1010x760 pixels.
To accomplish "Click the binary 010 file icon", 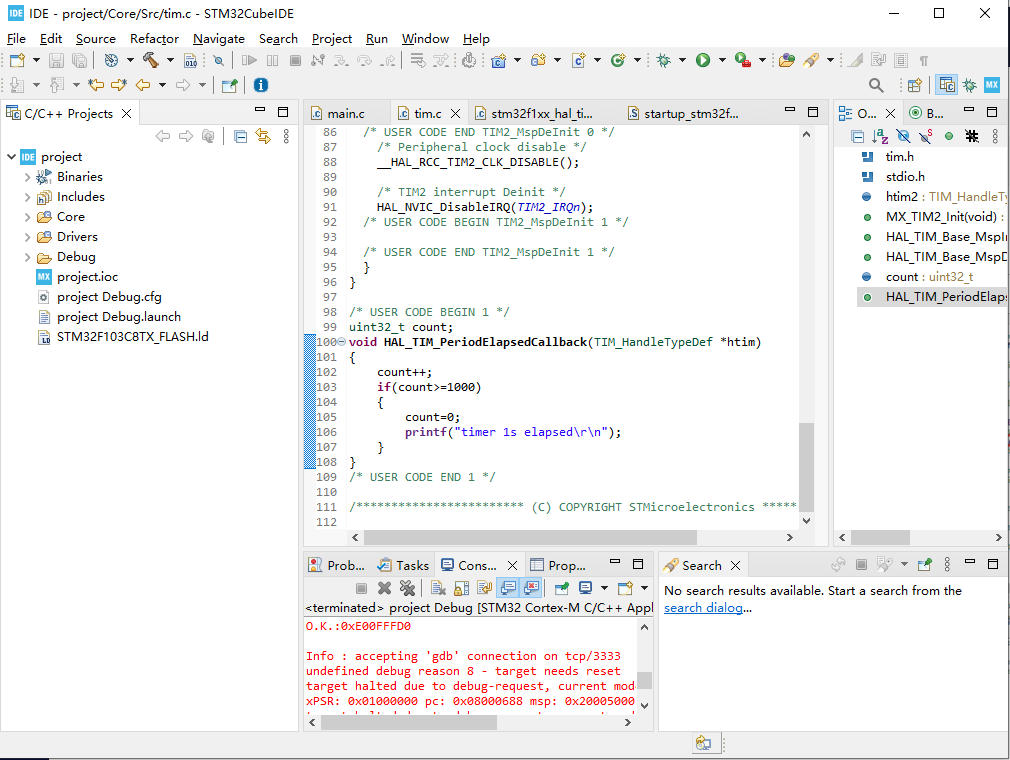I will pos(191,61).
